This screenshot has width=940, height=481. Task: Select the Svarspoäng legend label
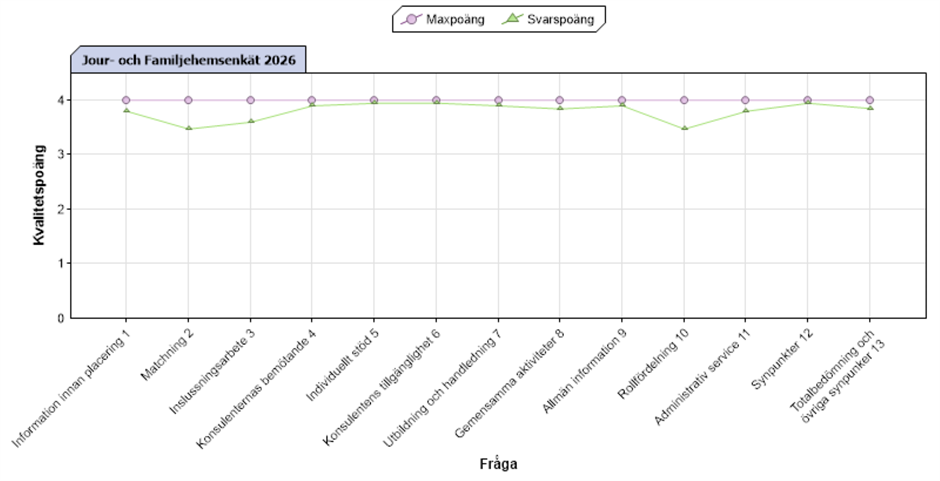click(561, 19)
